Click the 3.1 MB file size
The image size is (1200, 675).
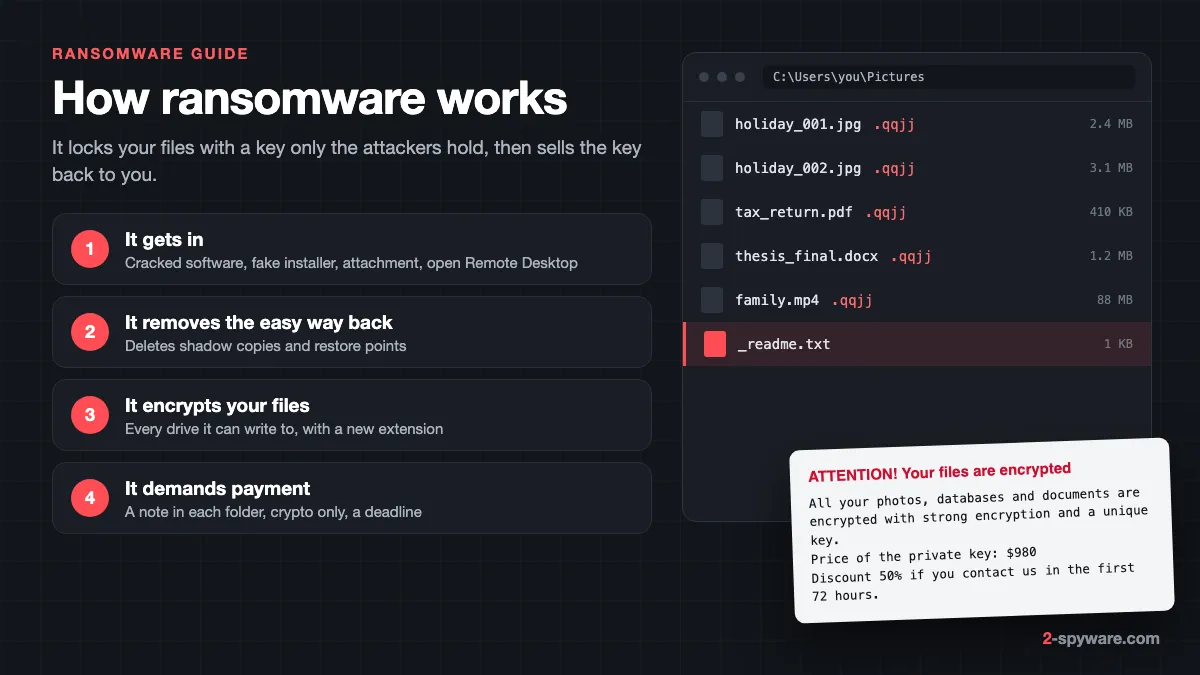click(x=1111, y=168)
